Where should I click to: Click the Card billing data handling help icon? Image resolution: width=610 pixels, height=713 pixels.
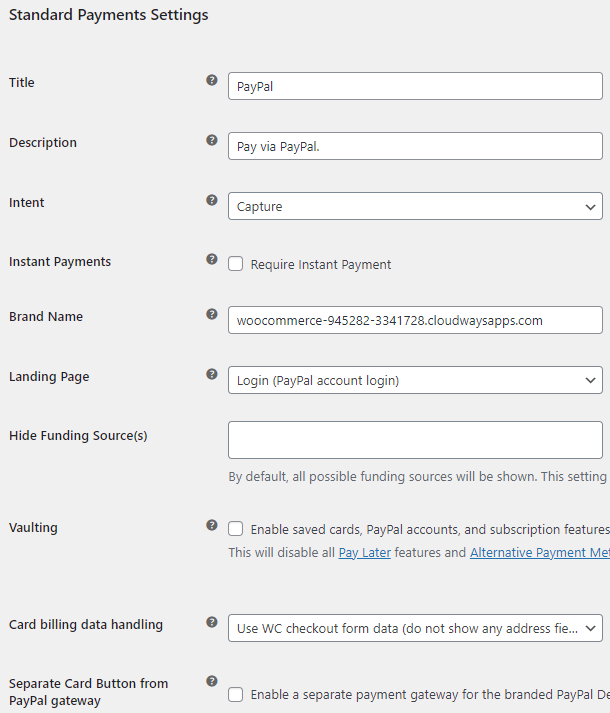tap(212, 622)
